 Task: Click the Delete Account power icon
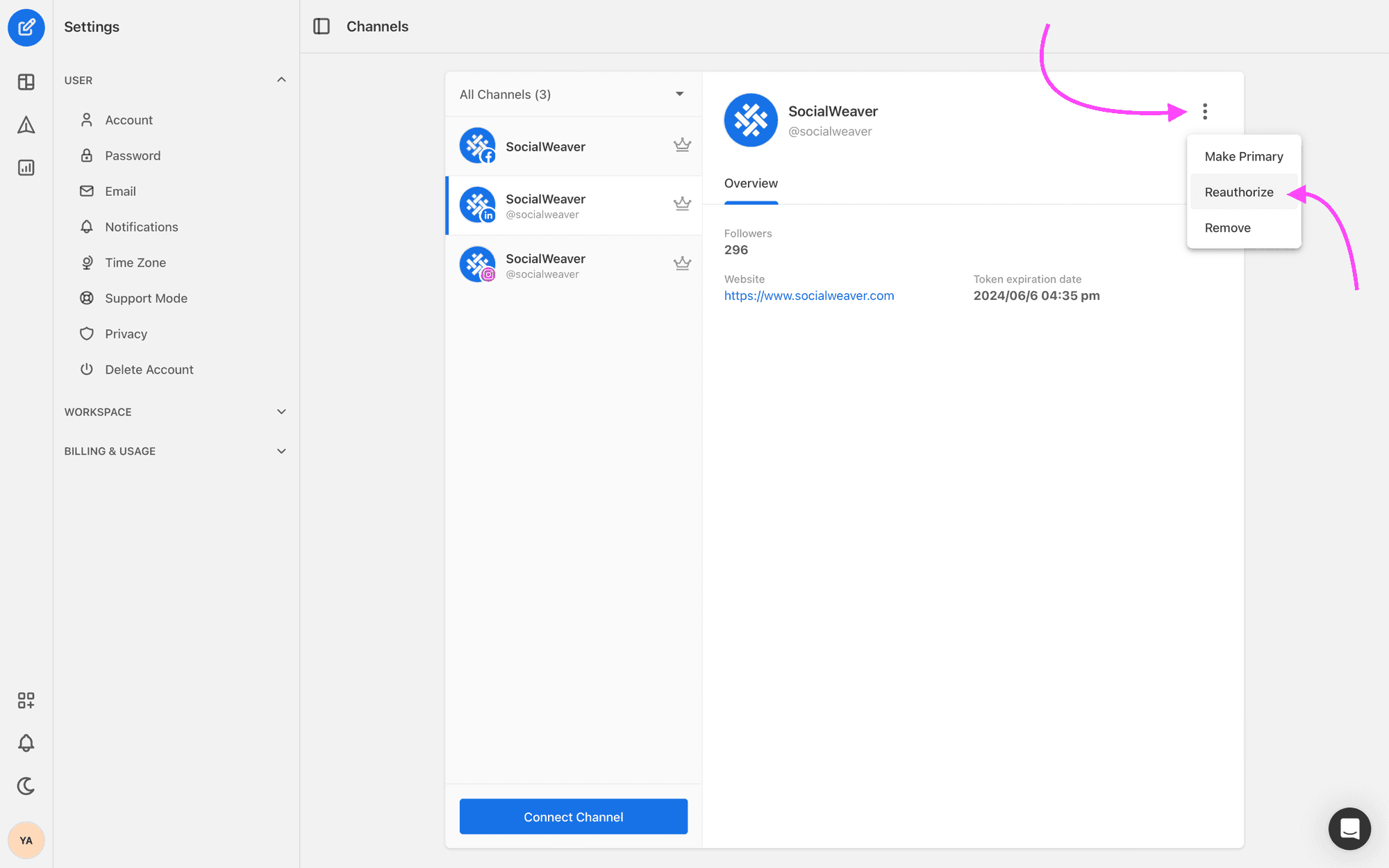click(x=87, y=369)
